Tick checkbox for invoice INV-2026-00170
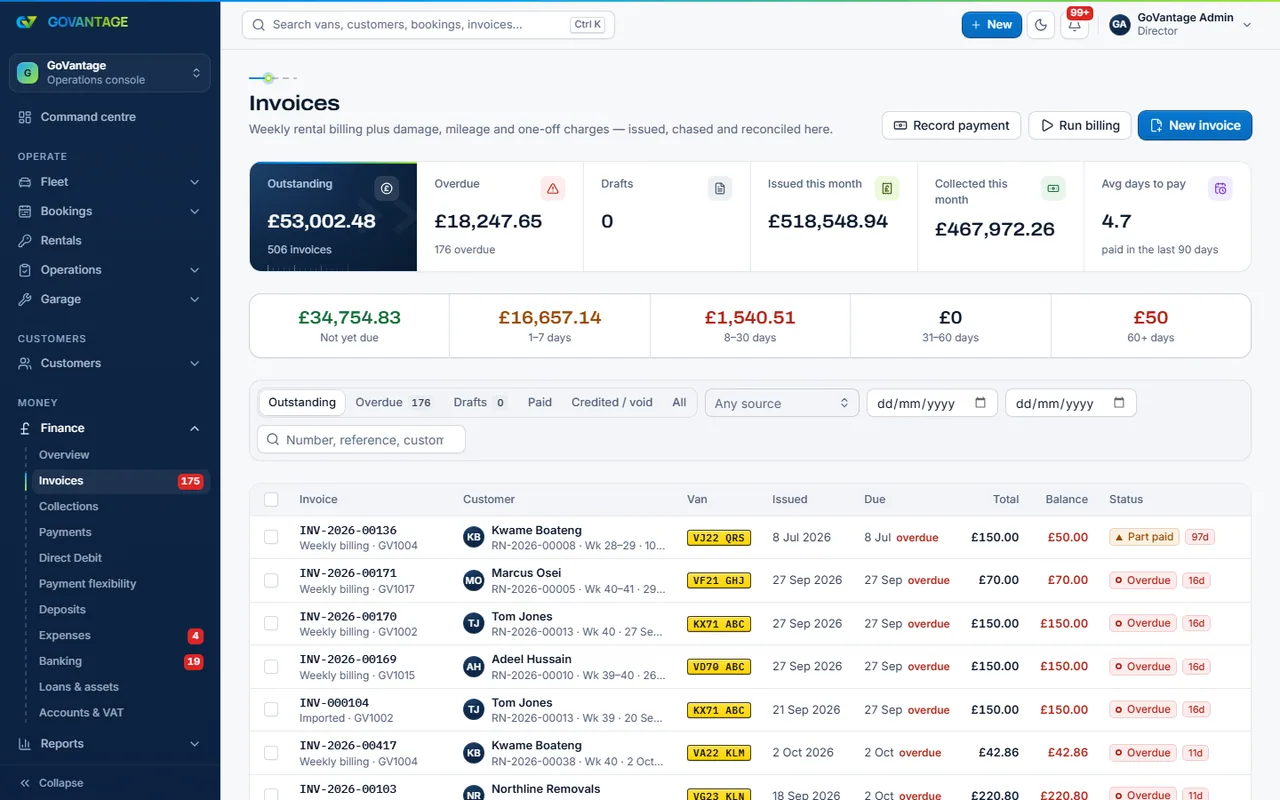 (x=271, y=623)
